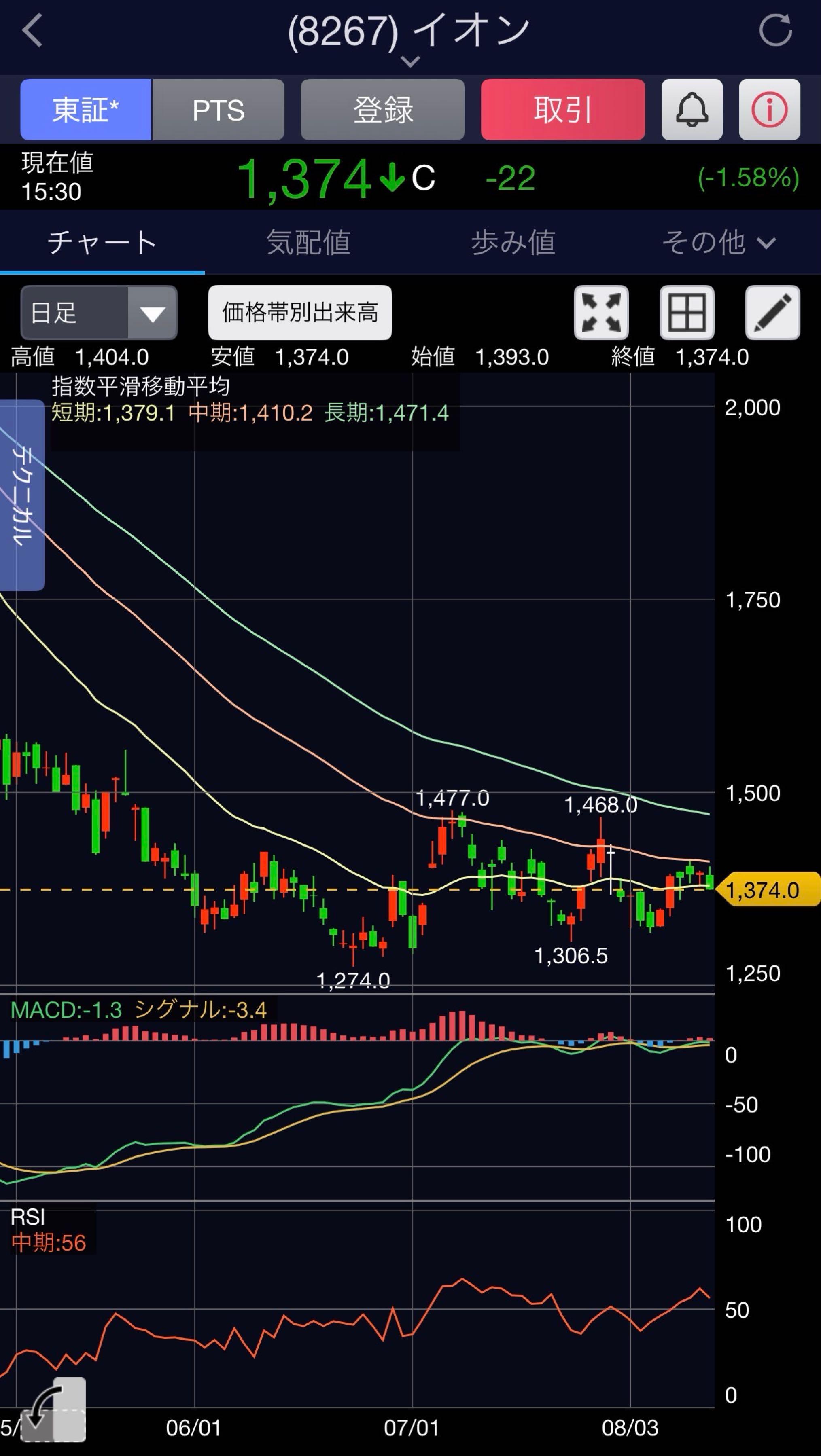
Task: Tap the 1,374.0 current price marker
Action: pos(768,890)
